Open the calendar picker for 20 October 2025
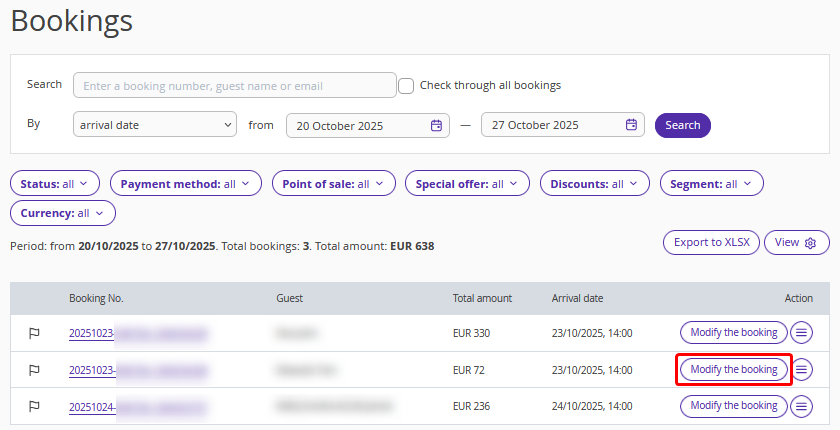The width and height of the screenshot is (840, 430). pos(436,125)
